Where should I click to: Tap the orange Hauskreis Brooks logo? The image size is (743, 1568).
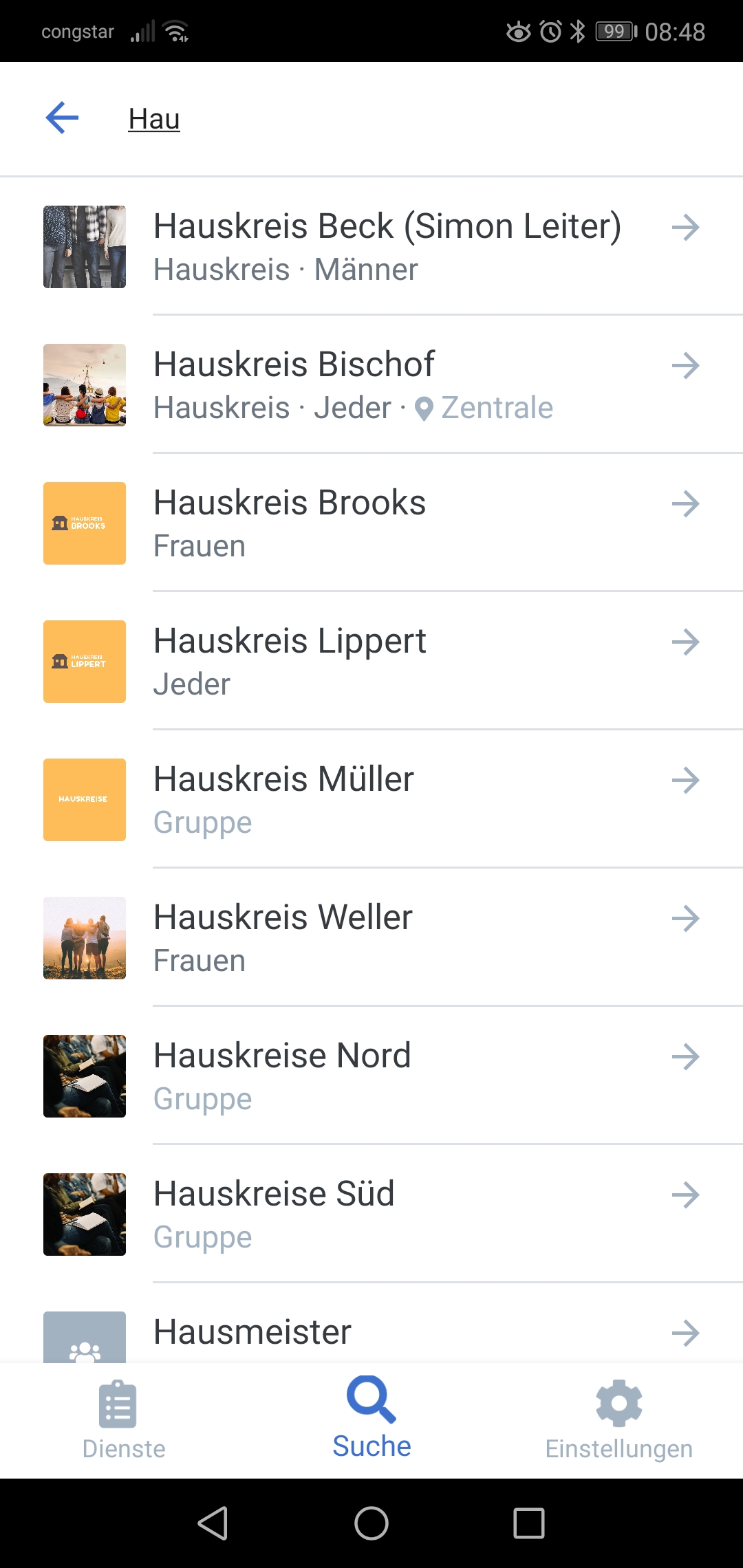click(x=85, y=523)
